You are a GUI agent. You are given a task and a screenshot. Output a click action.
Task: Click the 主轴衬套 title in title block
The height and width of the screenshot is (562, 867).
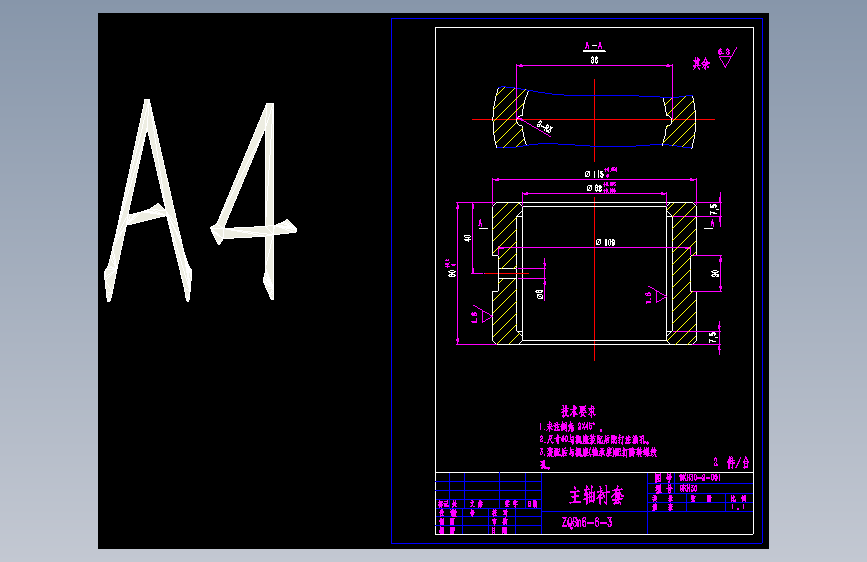click(x=597, y=495)
